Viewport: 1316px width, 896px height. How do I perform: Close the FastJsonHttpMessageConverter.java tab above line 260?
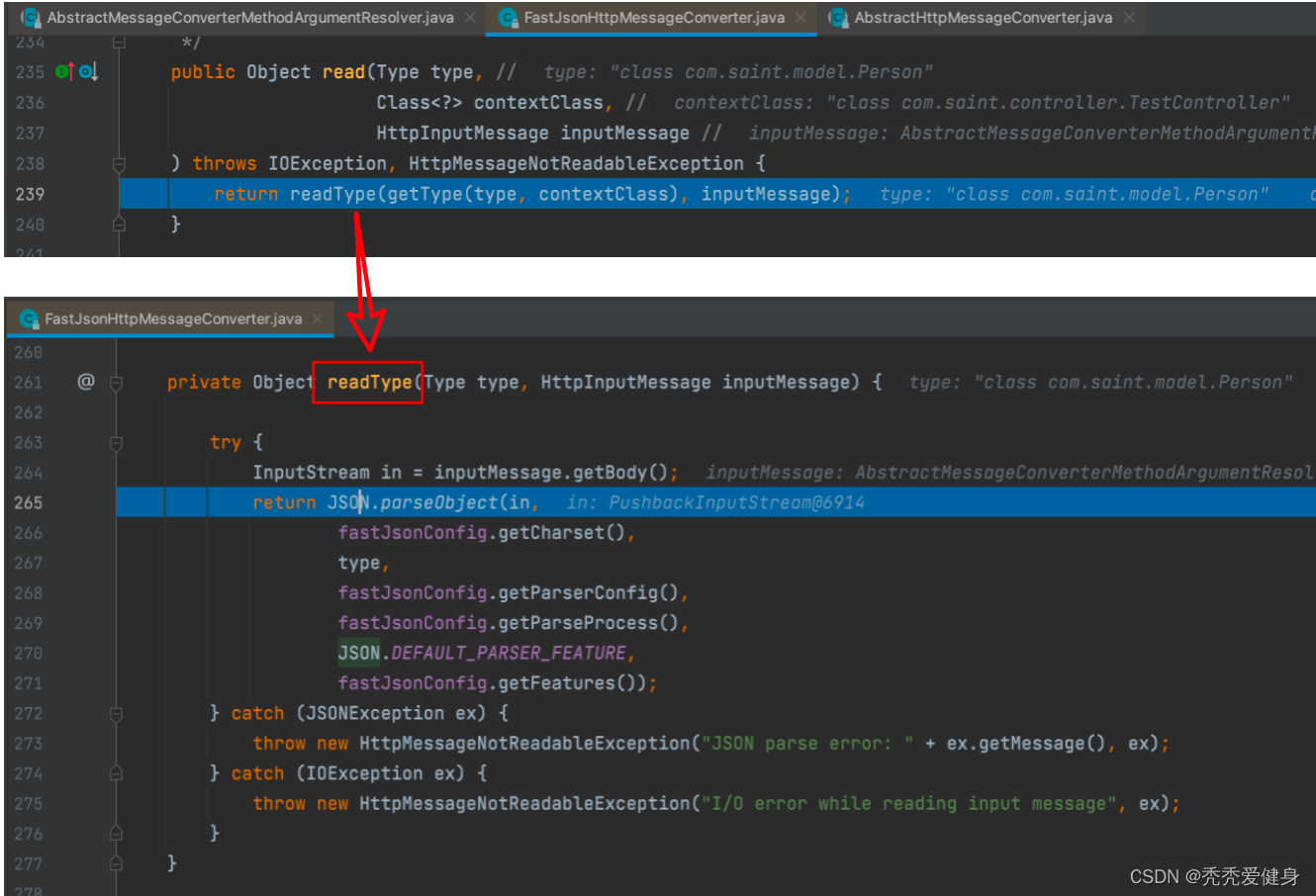click(x=318, y=318)
